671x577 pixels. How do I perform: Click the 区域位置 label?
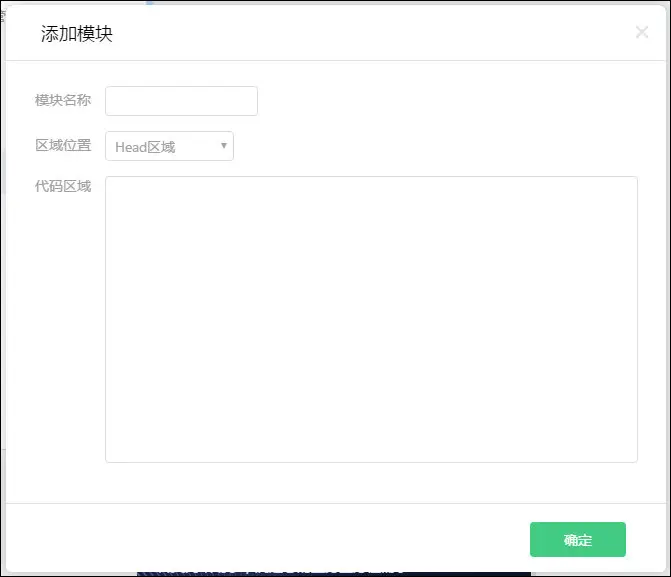(63, 146)
